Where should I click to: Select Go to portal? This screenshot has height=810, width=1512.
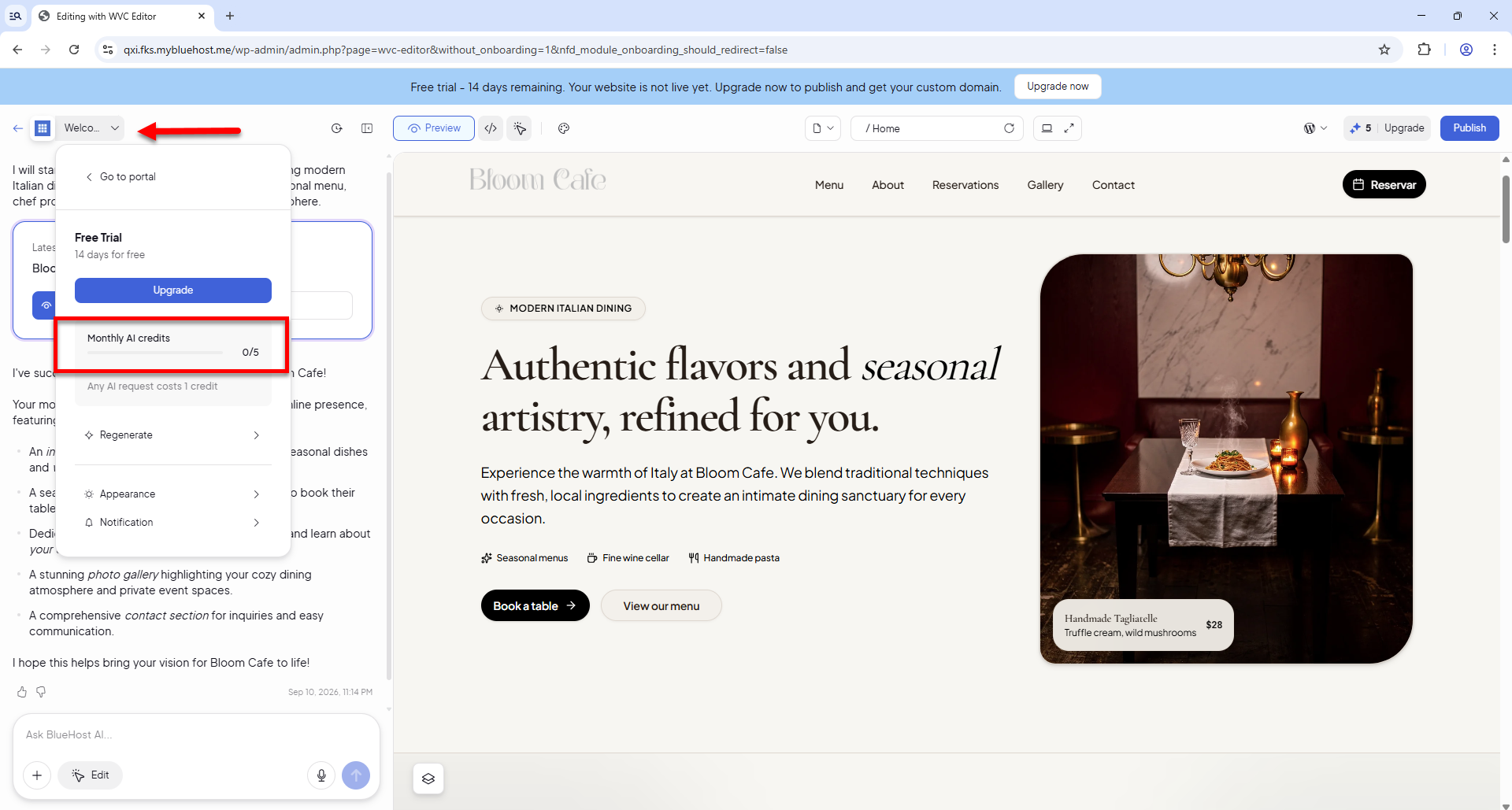pos(120,177)
